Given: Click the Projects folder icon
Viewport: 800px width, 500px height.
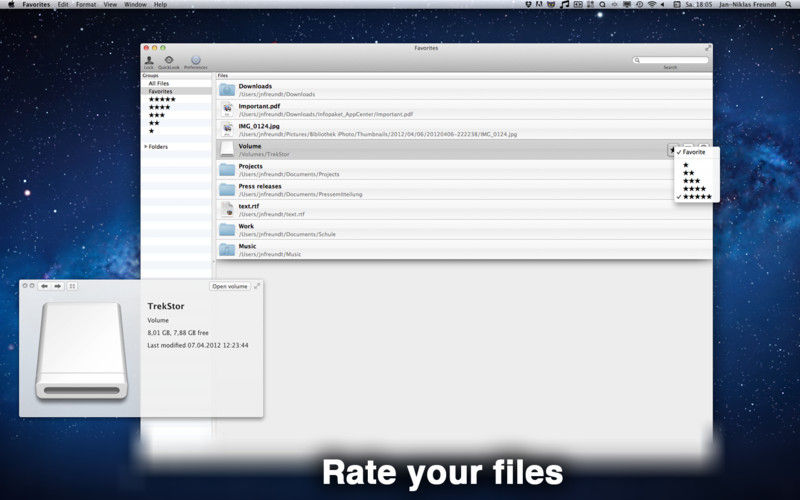Looking at the screenshot, I should [227, 169].
